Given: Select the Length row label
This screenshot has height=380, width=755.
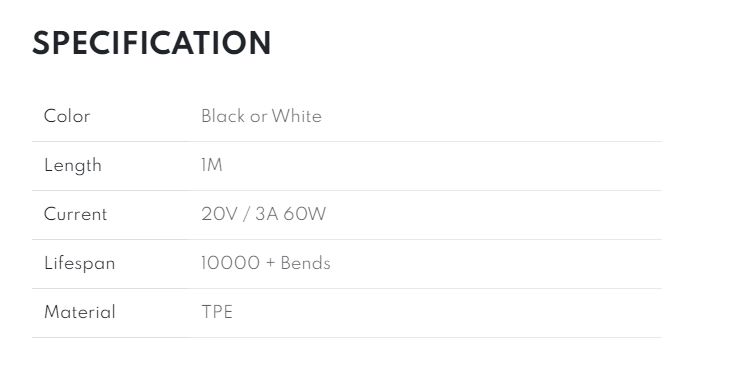Looking at the screenshot, I should tap(73, 166).
